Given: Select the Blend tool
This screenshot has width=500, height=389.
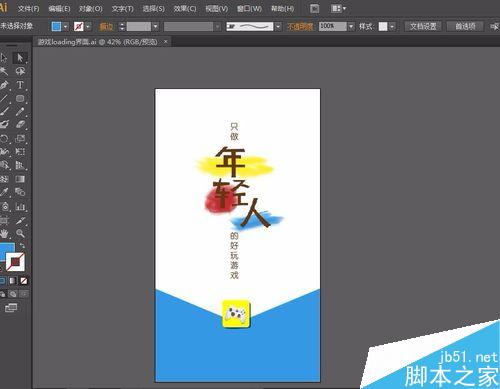Looking at the screenshot, I should tap(20, 192).
